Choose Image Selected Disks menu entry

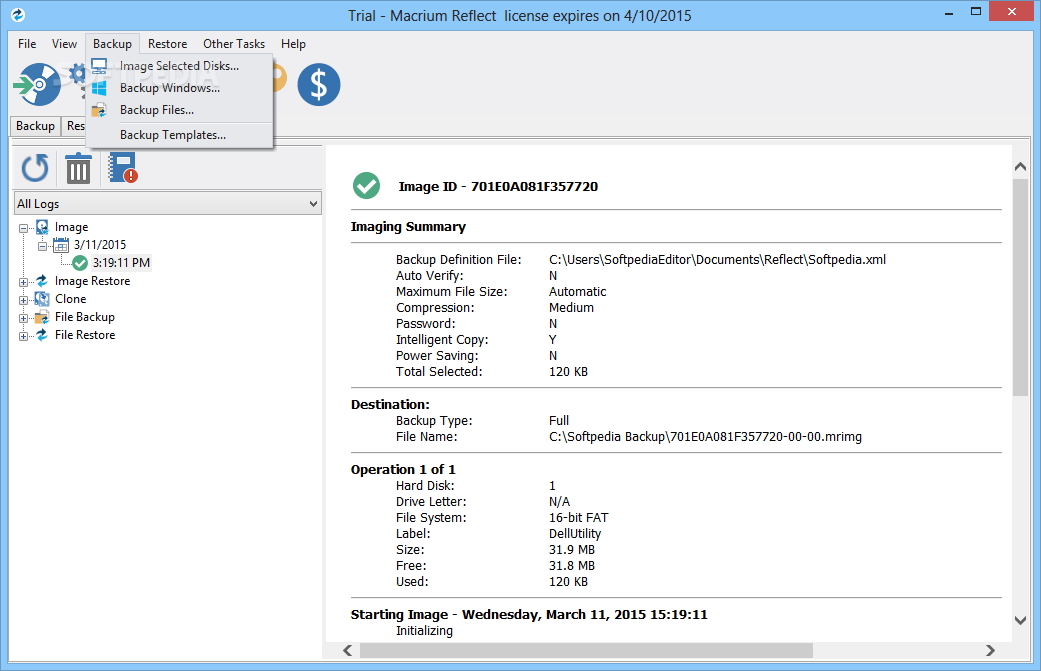(x=179, y=66)
